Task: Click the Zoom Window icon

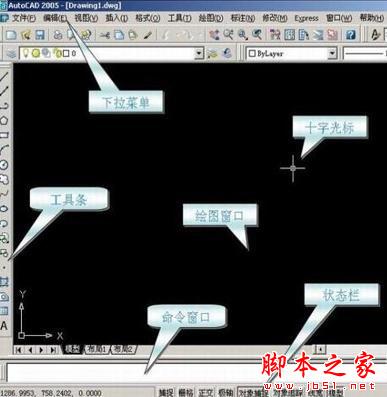Action: click(x=242, y=35)
